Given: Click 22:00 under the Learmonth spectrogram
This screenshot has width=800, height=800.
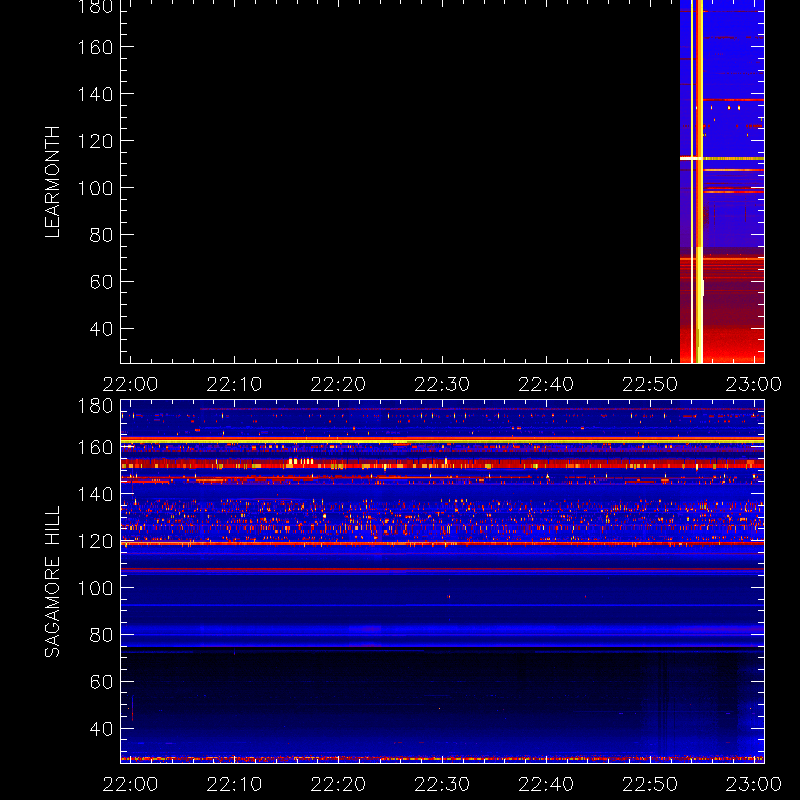Looking at the screenshot, I should click(x=130, y=384).
